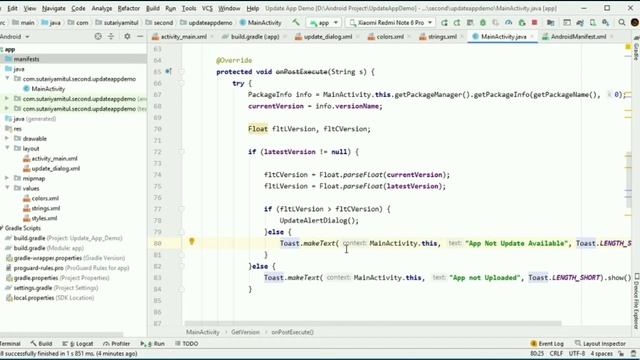Click the Apply Changes icon next to device dropdown
640x360 pixels.
pos(444,22)
